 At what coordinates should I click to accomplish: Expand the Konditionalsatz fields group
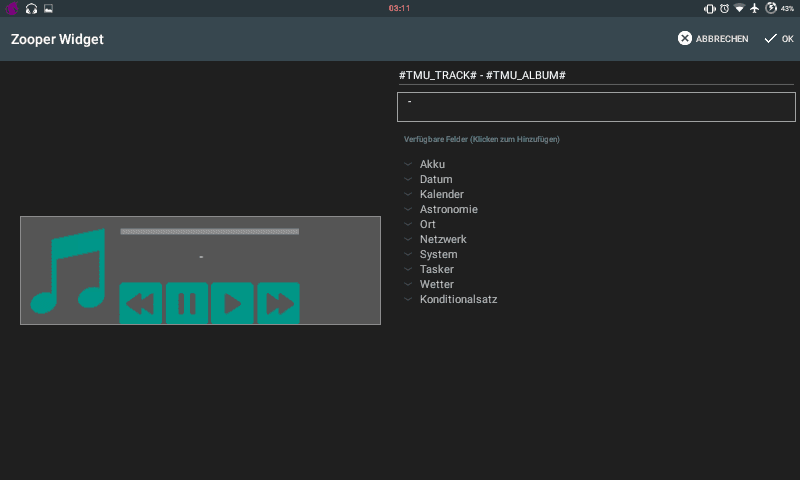click(x=458, y=299)
